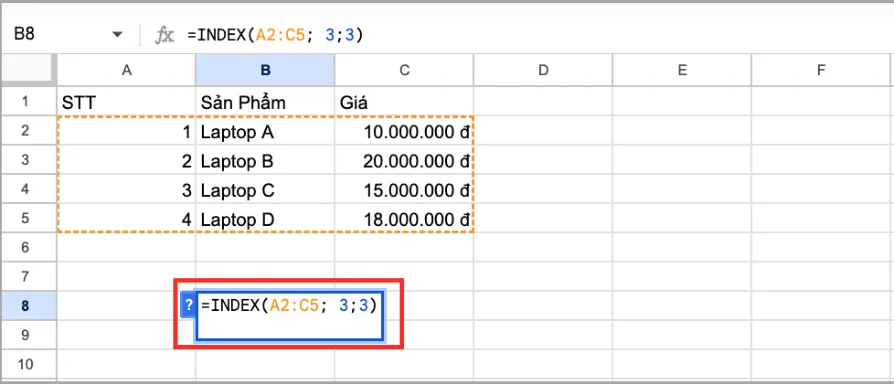This screenshot has height=384, width=894.
Task: Select the 18.000.000 đ price cell
Action: (404, 219)
